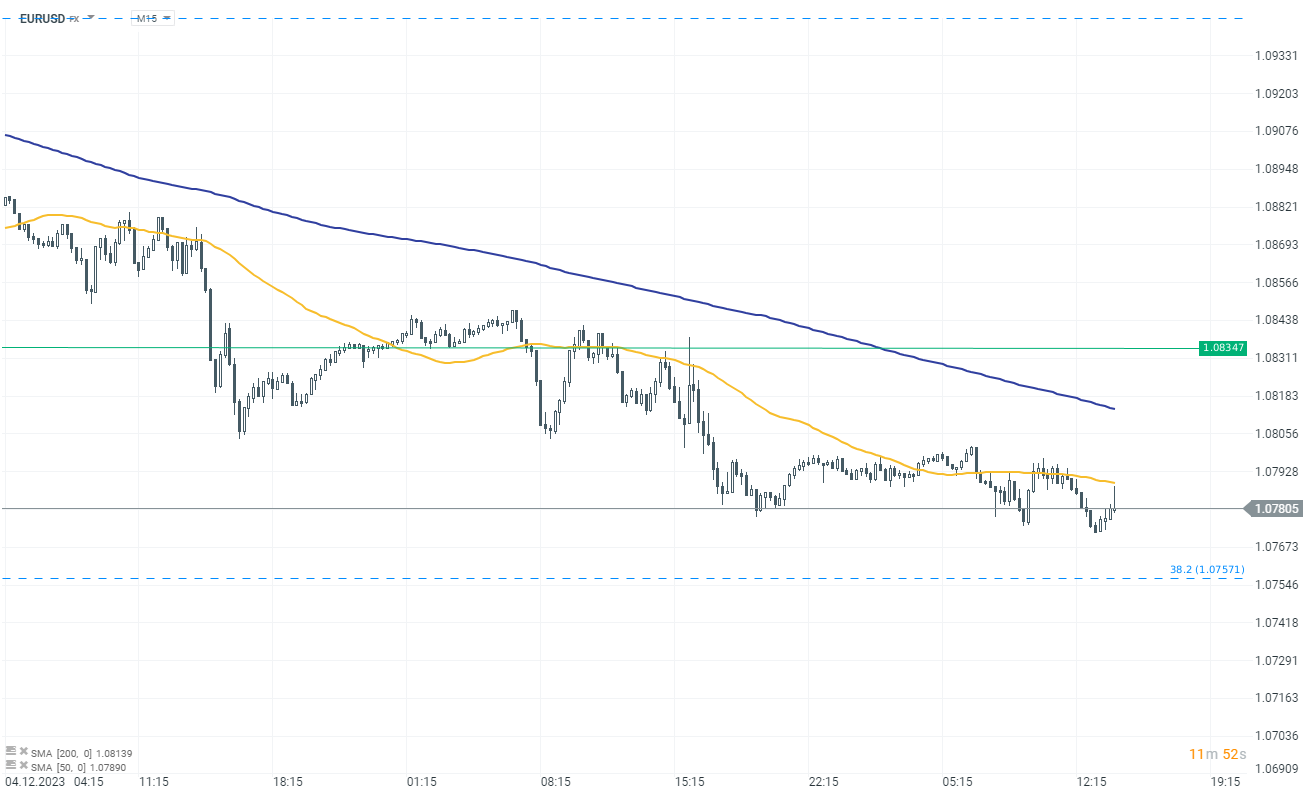The width and height of the screenshot is (1315, 799).
Task: Remove the SMA 200 indicator
Action: click(x=23, y=751)
